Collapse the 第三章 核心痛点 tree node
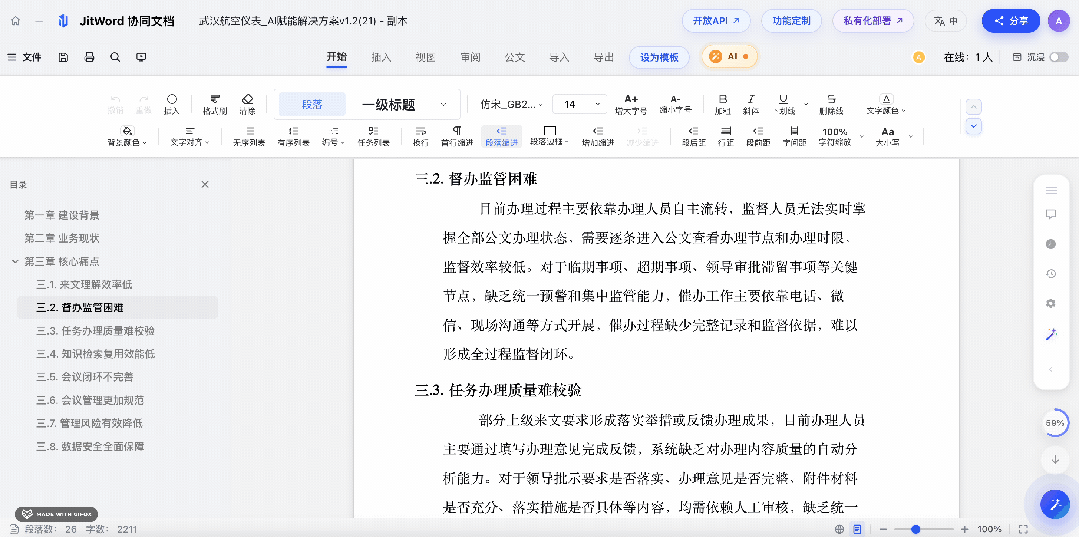The width and height of the screenshot is (1079, 537). (x=14, y=262)
